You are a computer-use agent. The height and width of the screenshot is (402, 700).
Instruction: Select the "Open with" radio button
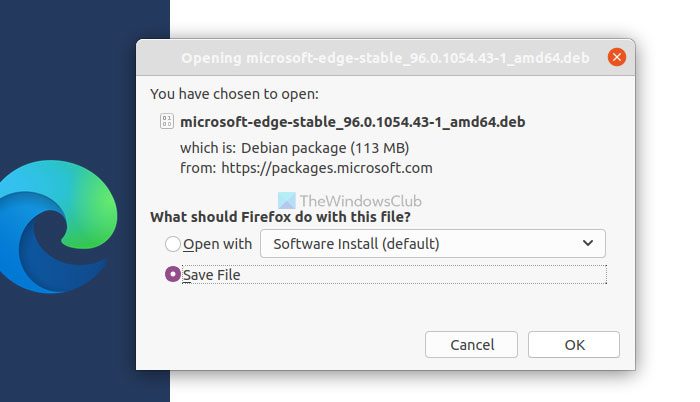(x=173, y=244)
